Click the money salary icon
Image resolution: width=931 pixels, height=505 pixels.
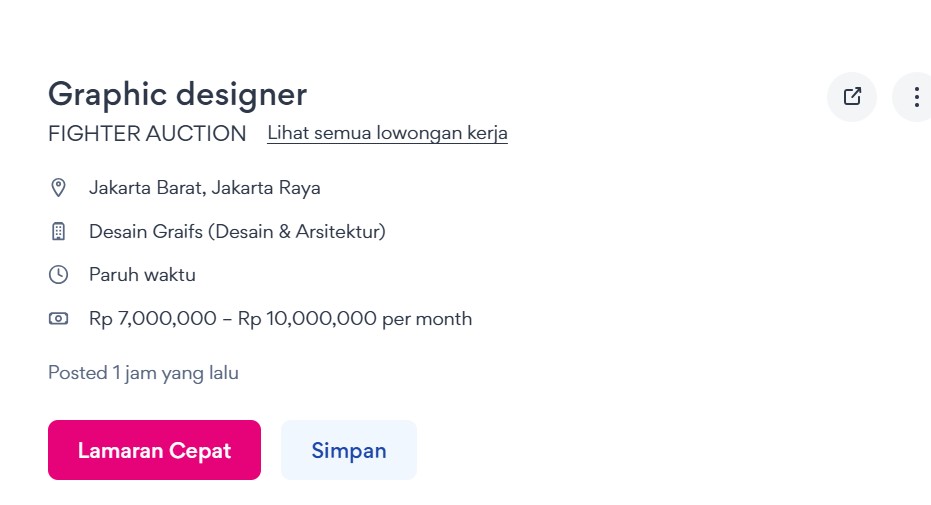[x=58, y=319]
